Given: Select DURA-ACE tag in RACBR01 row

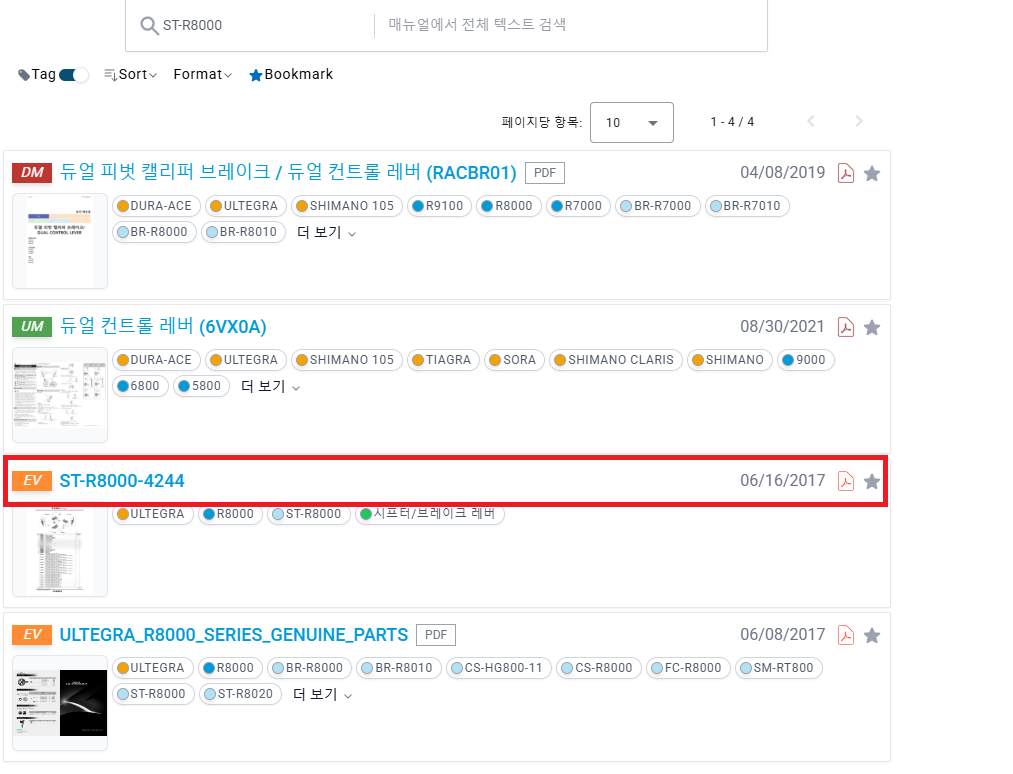Looking at the screenshot, I should 156,205.
